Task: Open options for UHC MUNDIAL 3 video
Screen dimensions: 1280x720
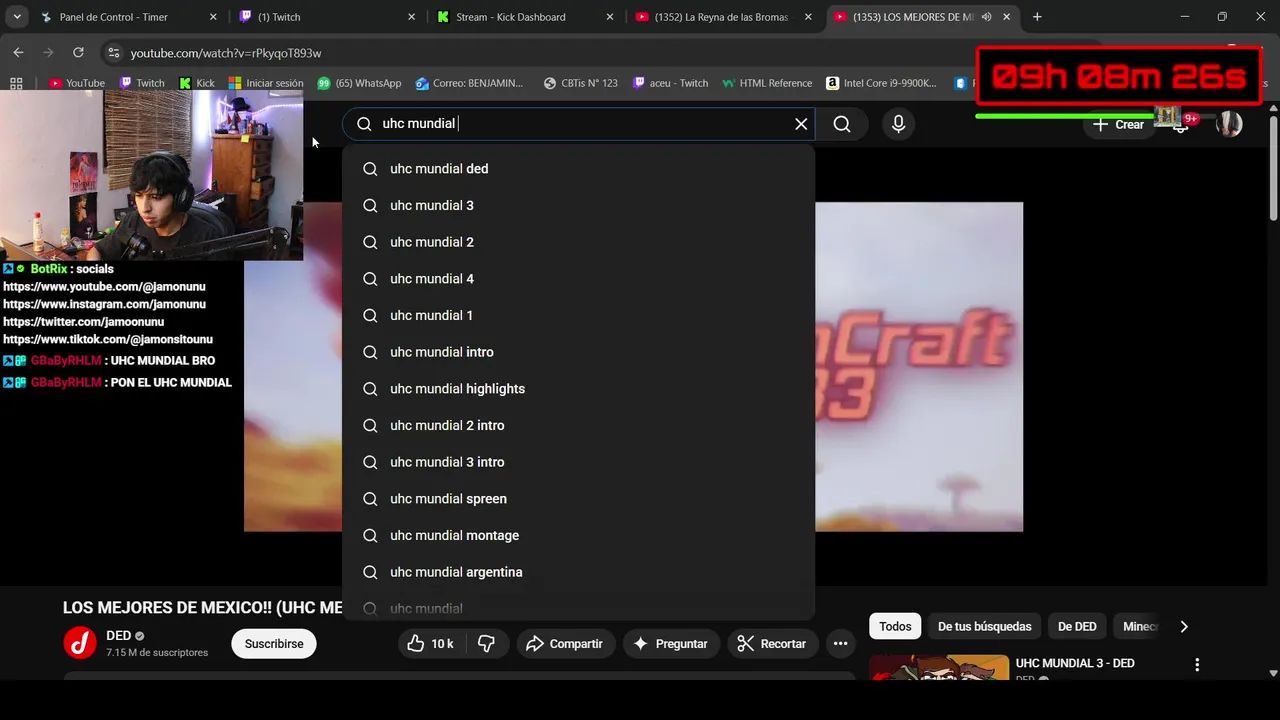Action: coord(1197,665)
